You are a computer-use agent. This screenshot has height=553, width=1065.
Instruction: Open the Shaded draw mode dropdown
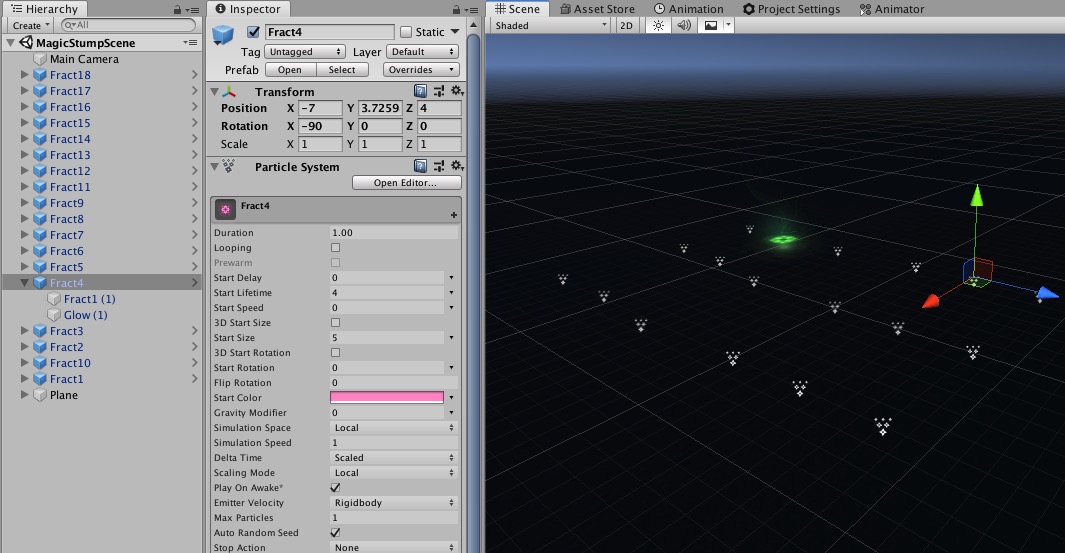[x=551, y=25]
